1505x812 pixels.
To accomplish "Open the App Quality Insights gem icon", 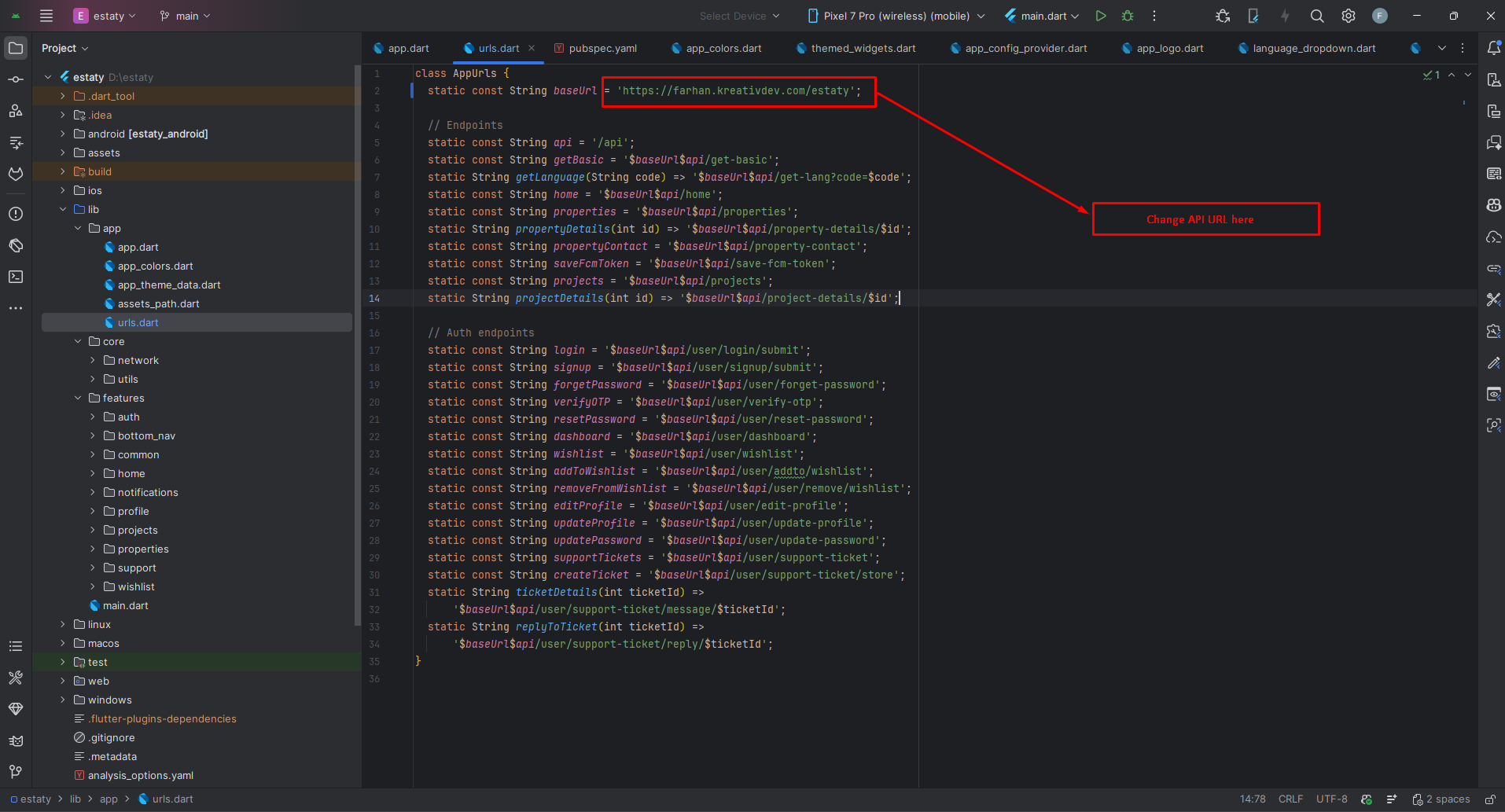I will point(16,709).
